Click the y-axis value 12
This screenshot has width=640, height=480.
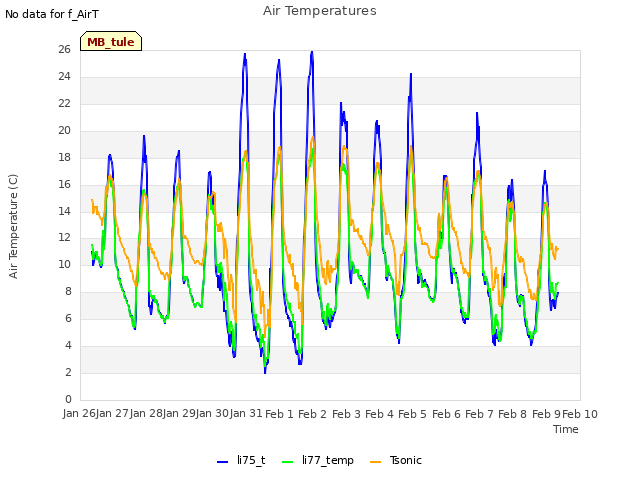tap(64, 238)
